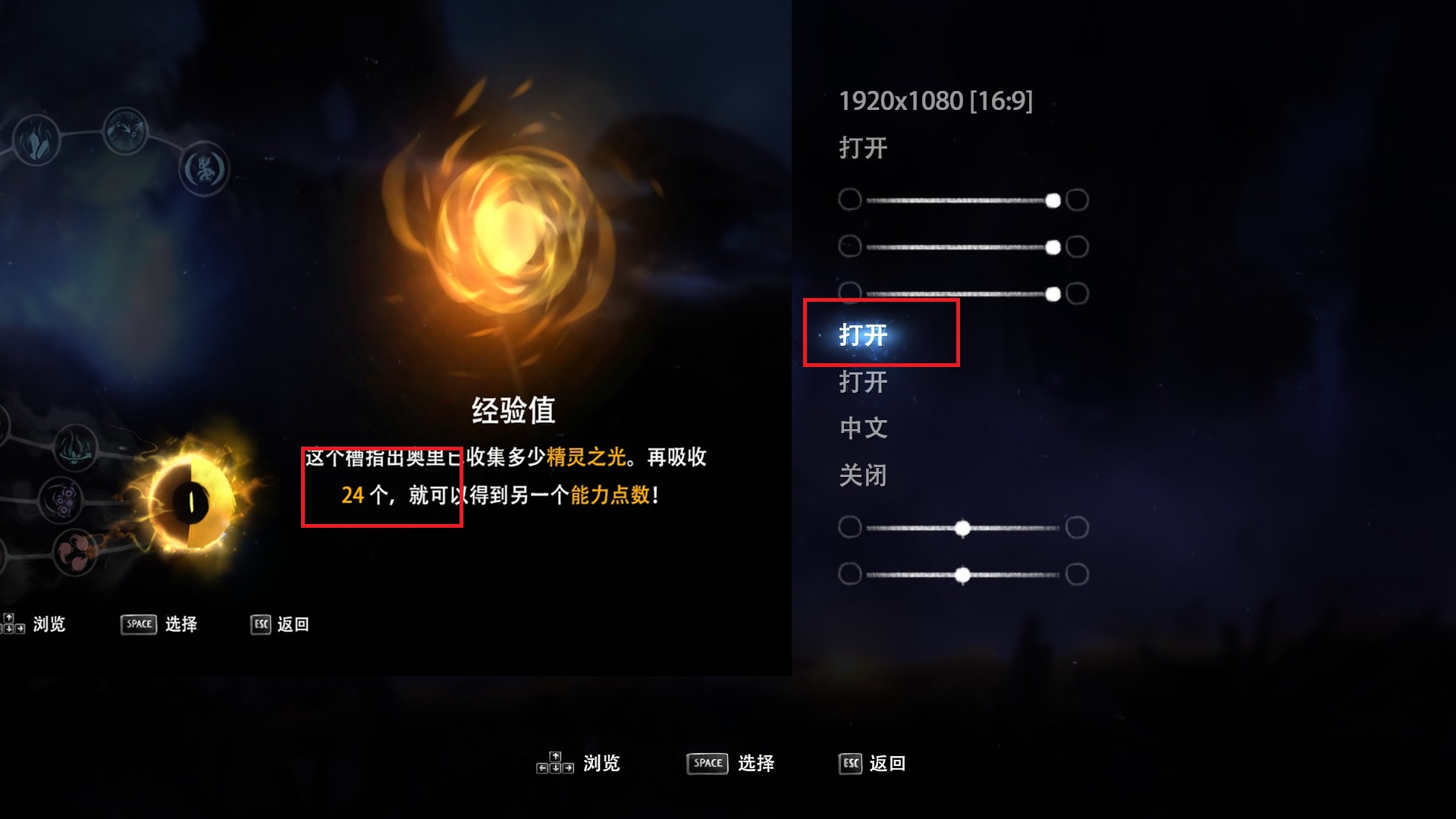Select the creature-in-brackets ability node in the top row
This screenshot has width=1456, height=819.
click(x=204, y=169)
